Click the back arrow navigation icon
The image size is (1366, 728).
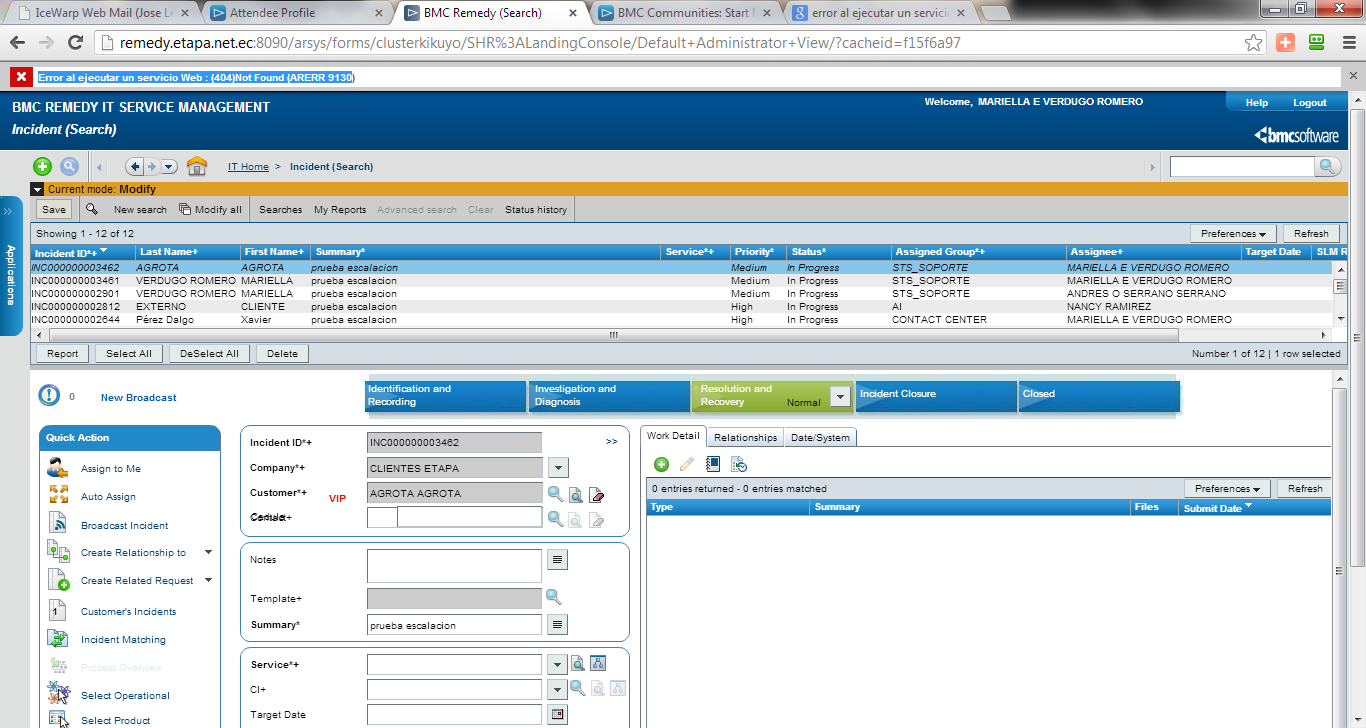(135, 167)
